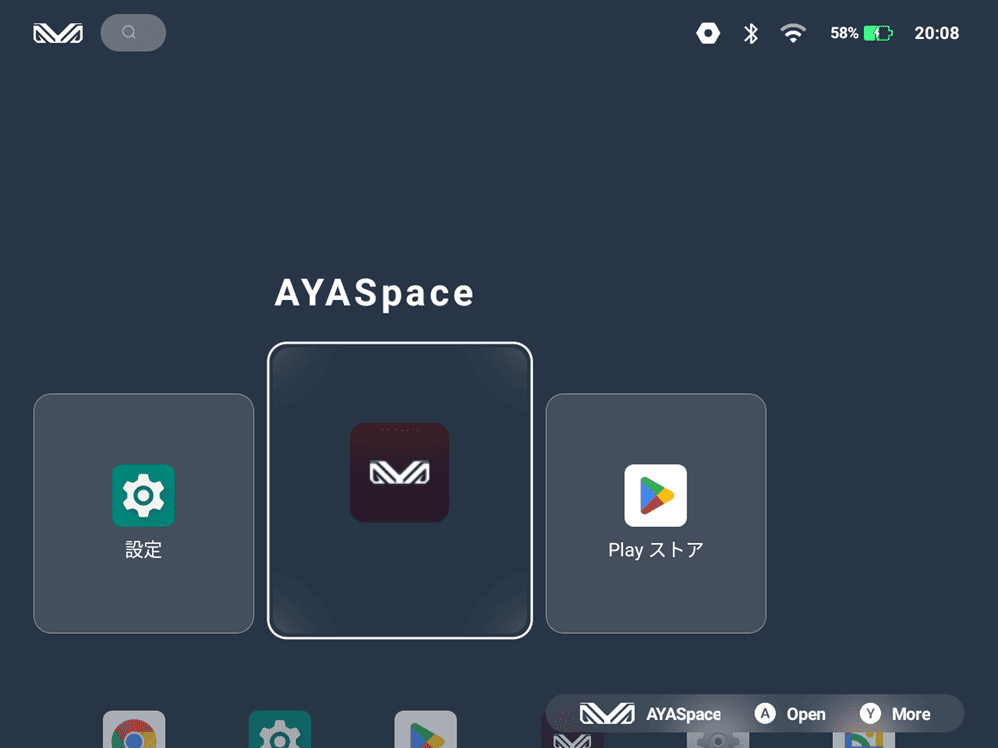Click the Wi-Fi signal icon
The width and height of the screenshot is (998, 748).
[x=793, y=32]
